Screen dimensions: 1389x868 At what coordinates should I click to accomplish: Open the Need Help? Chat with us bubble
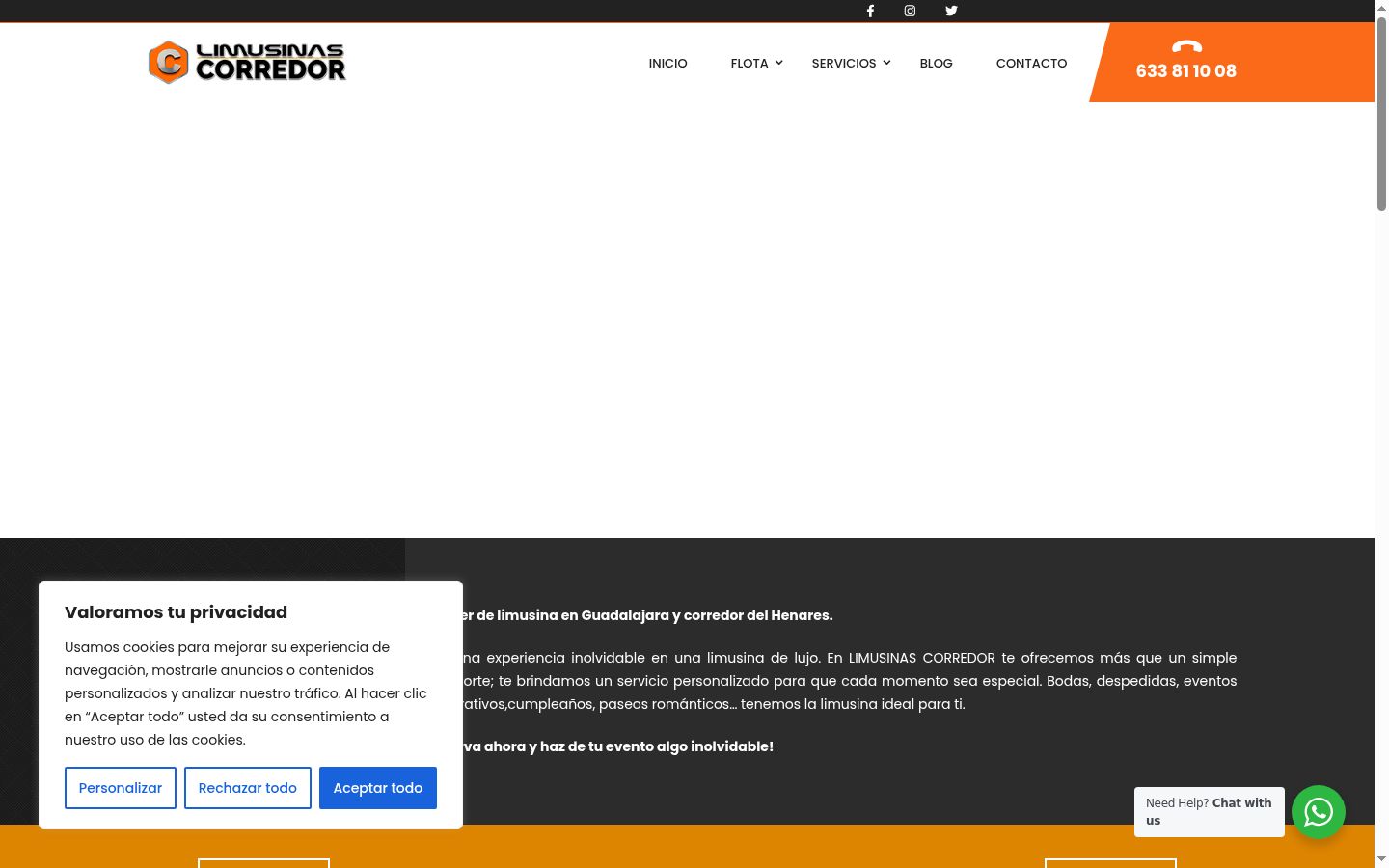(1210, 812)
